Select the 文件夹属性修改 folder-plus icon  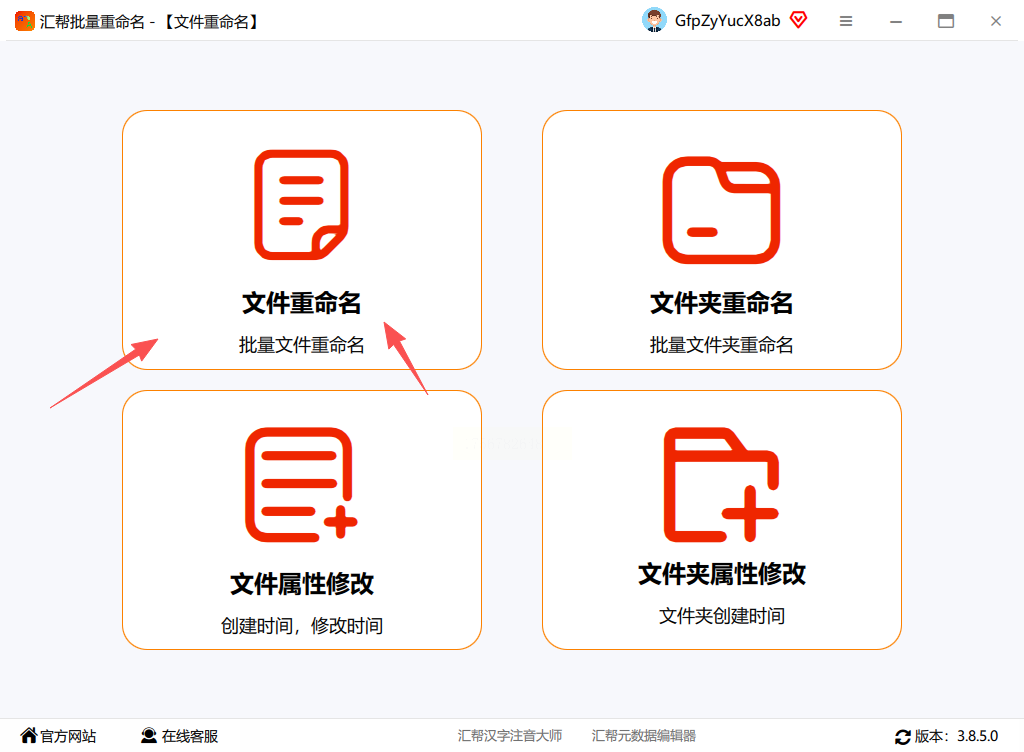[721, 484]
